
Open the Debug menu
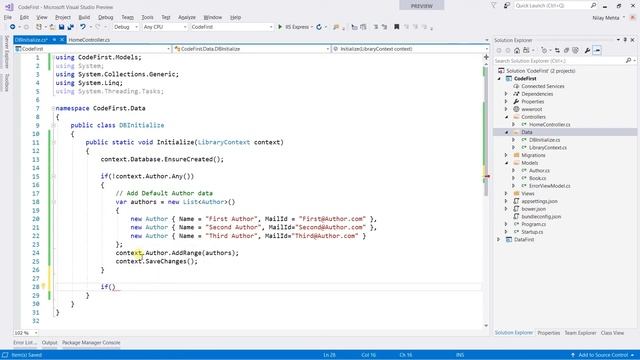coord(105,18)
